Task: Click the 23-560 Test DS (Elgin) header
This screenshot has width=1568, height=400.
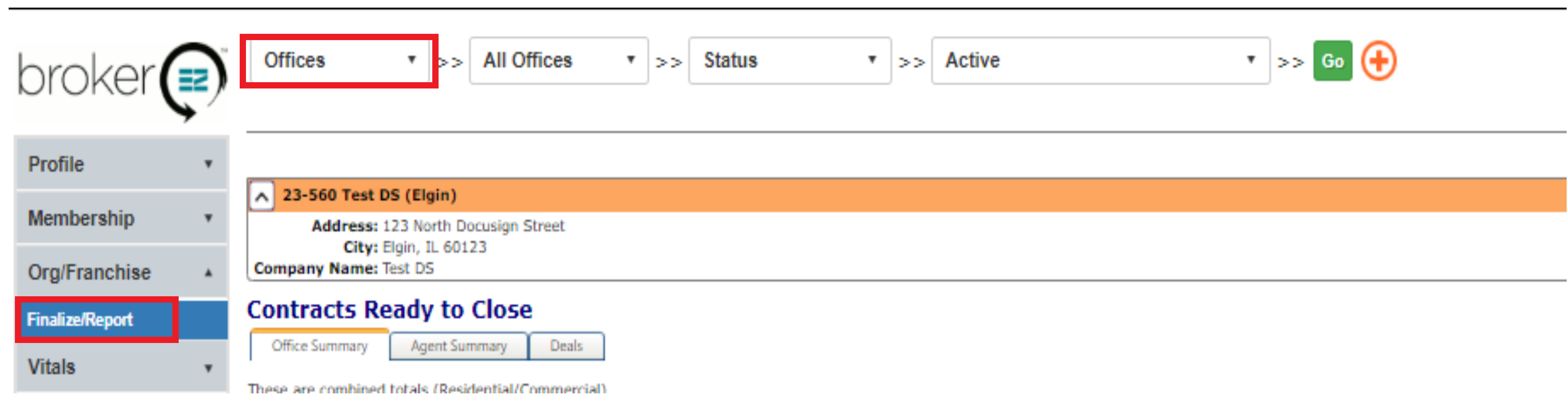Action: (370, 196)
